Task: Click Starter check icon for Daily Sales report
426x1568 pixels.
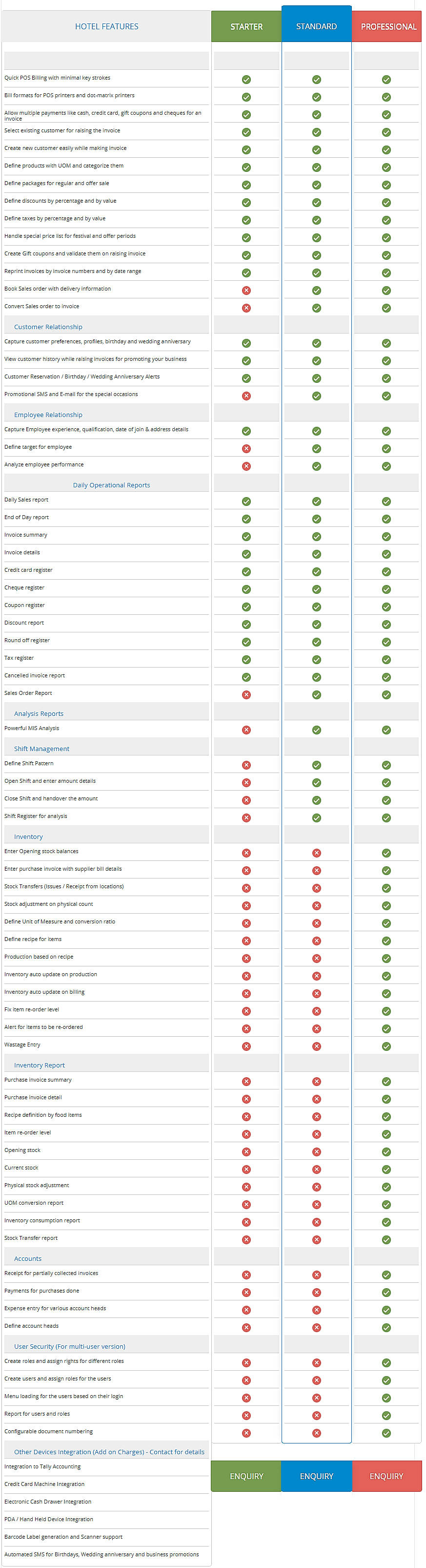Action: tap(246, 502)
